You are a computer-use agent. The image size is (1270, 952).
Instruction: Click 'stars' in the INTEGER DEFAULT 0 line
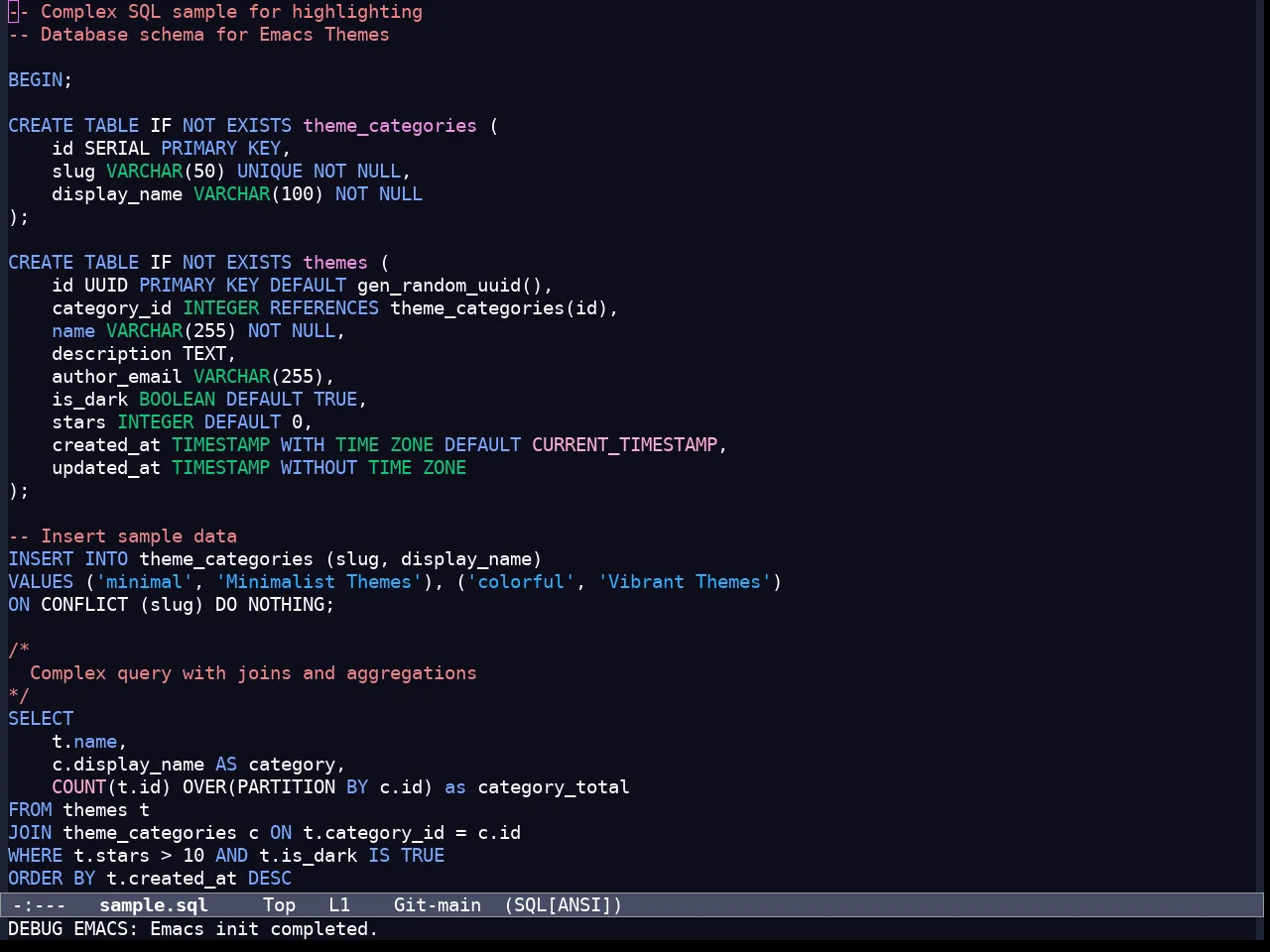tap(79, 422)
